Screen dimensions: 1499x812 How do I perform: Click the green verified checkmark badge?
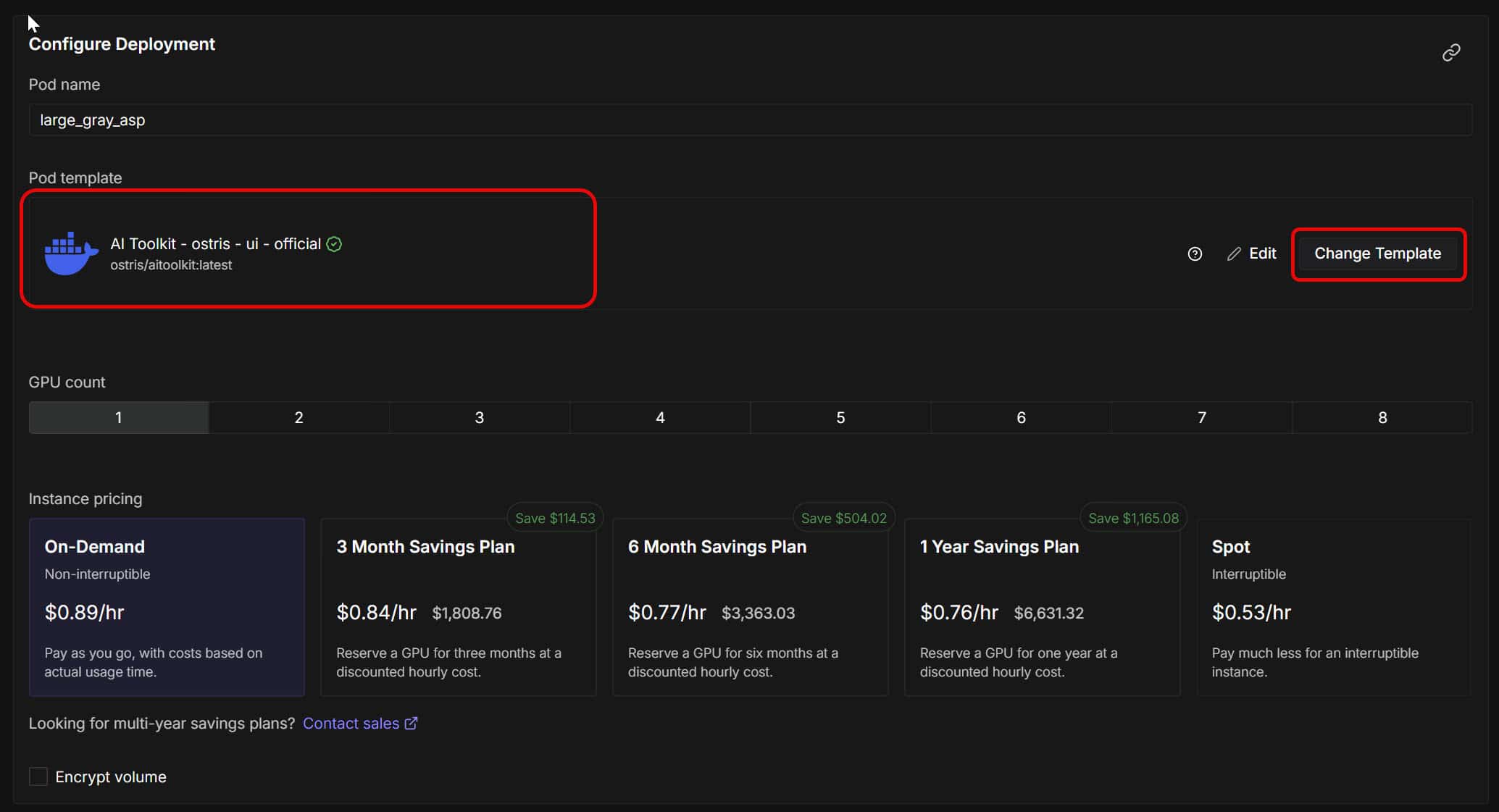334,244
